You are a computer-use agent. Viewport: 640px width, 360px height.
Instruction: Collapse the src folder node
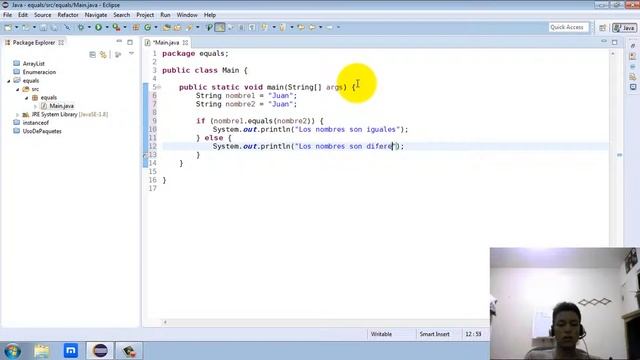pos(18,89)
